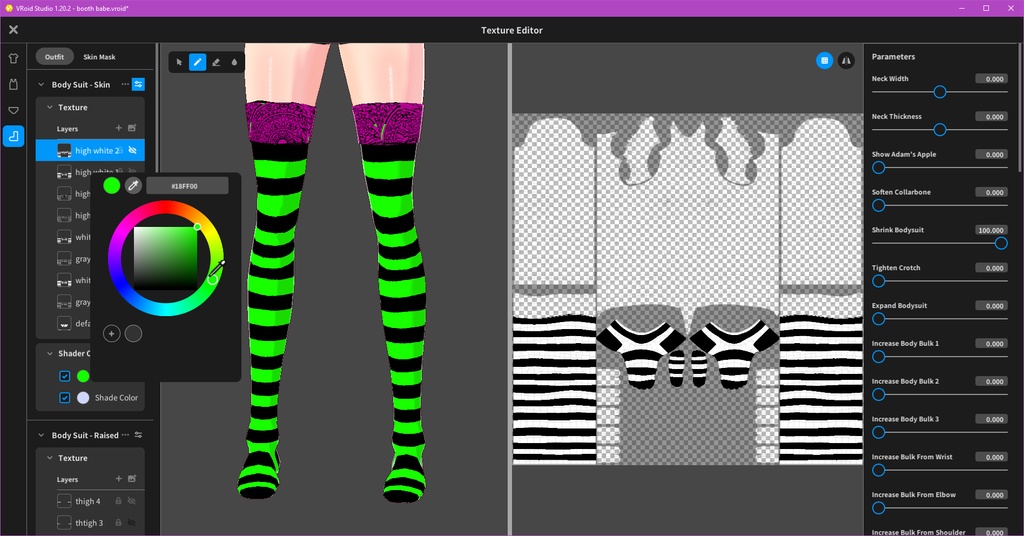The width and height of the screenshot is (1024, 536).
Task: Toggle the UV grid display button
Action: coord(824,61)
